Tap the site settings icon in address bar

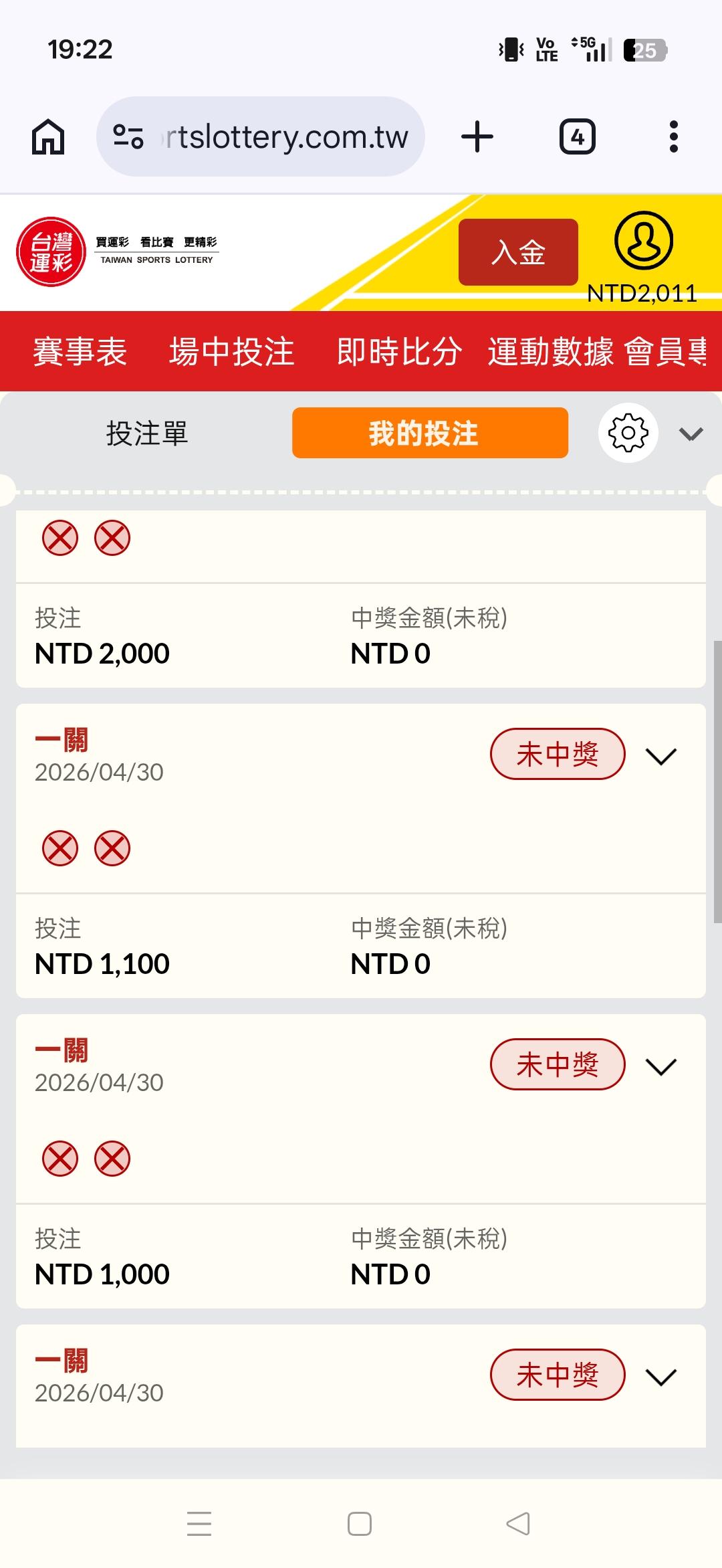(x=128, y=137)
